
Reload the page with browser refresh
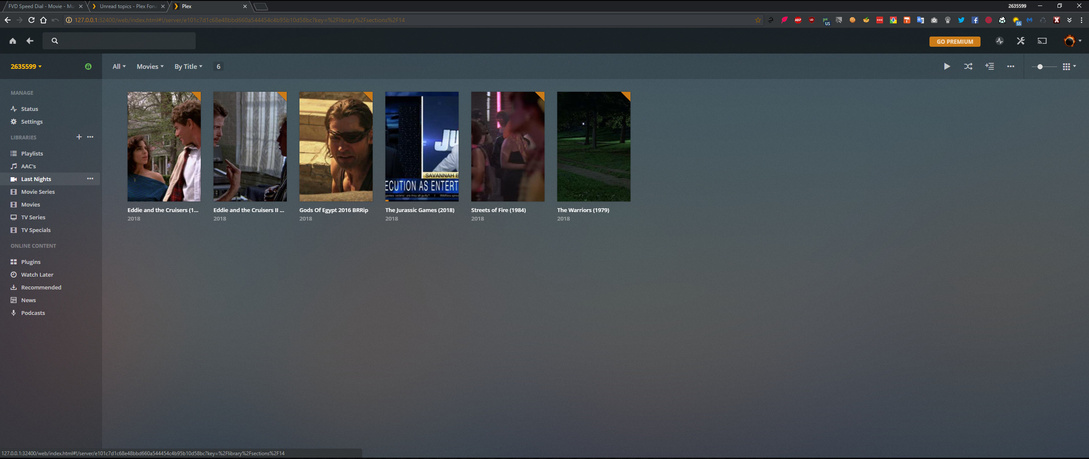pyautogui.click(x=31, y=19)
